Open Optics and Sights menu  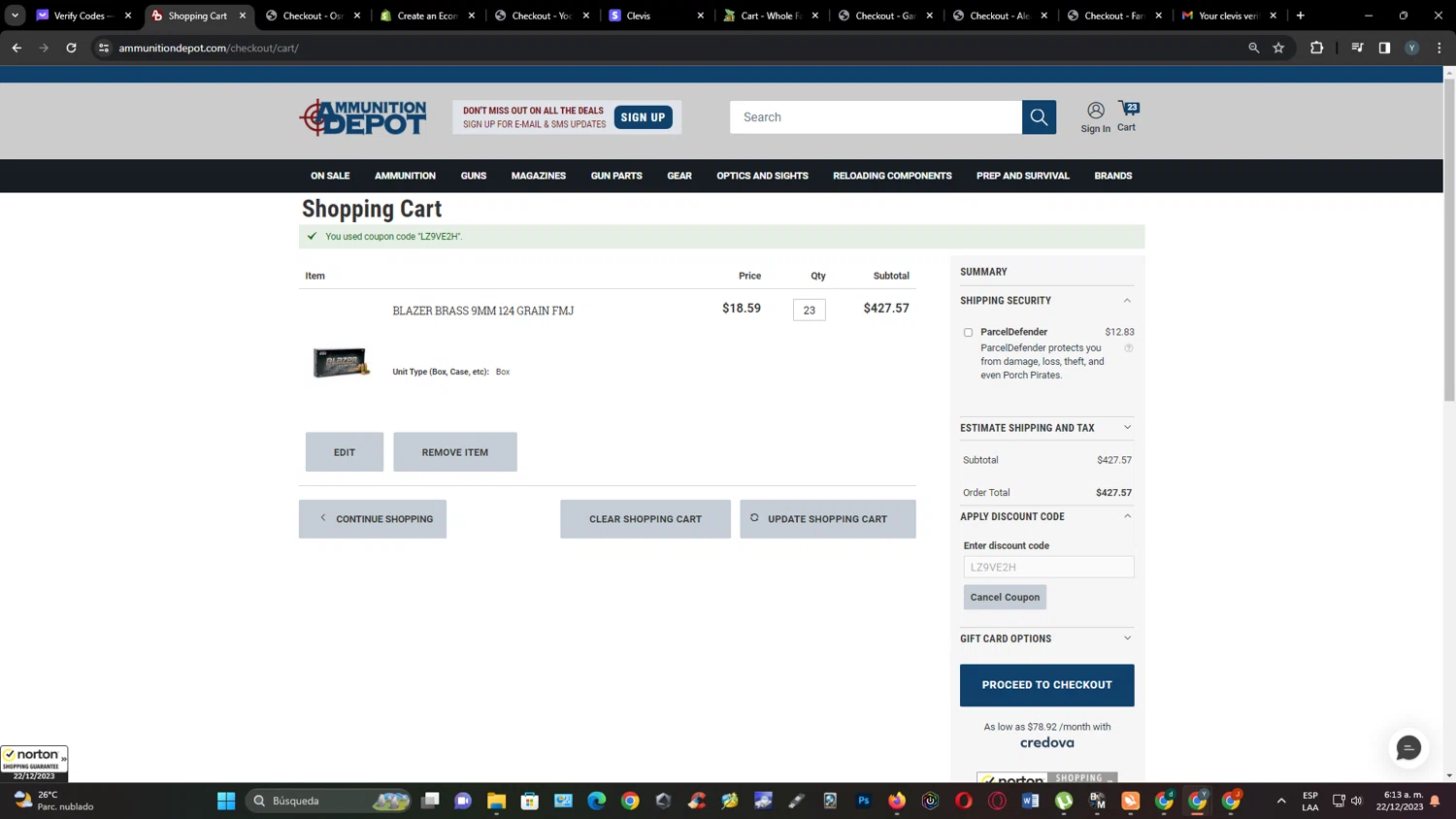coord(762,176)
